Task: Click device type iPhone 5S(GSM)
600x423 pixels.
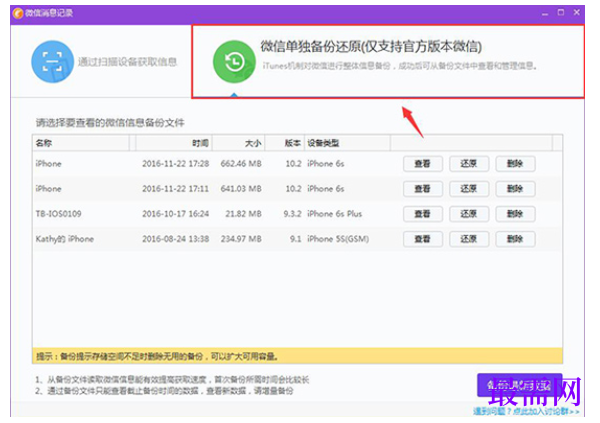Action: [x=338, y=239]
